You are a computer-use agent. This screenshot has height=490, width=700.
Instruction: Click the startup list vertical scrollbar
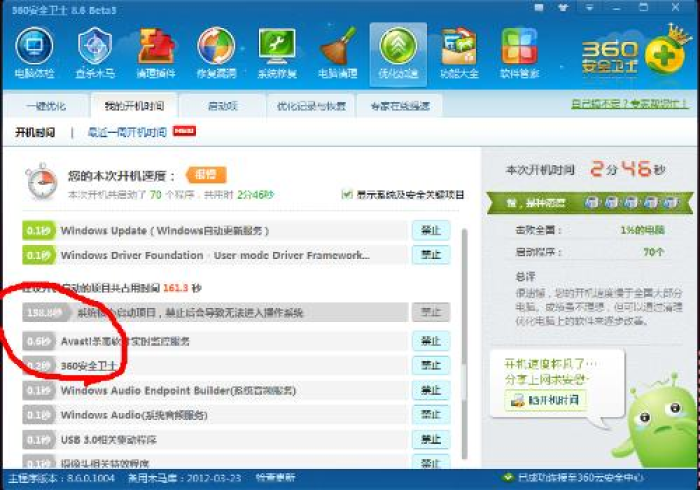pos(464,344)
